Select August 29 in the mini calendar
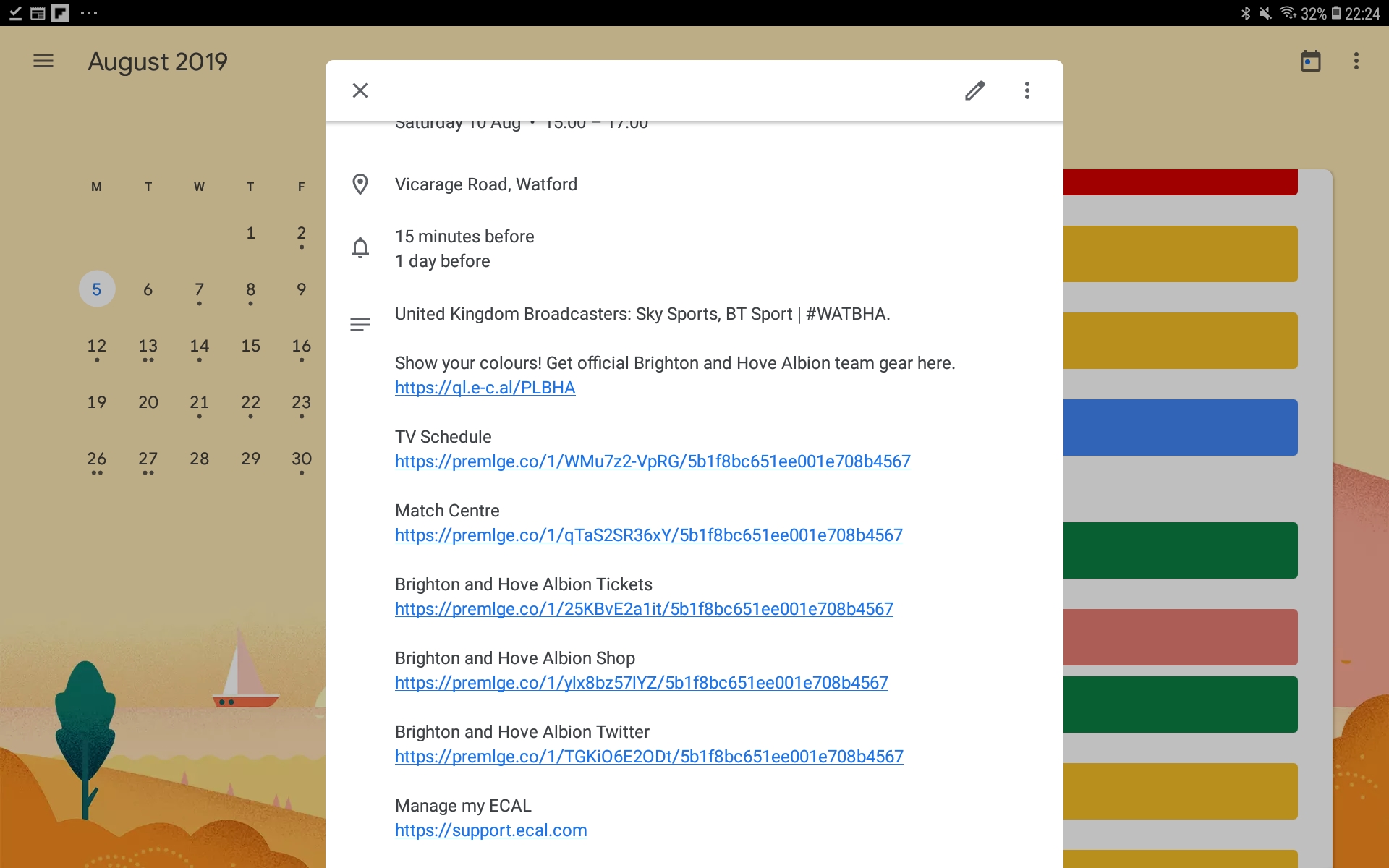Viewport: 1389px width, 868px height. [250, 459]
